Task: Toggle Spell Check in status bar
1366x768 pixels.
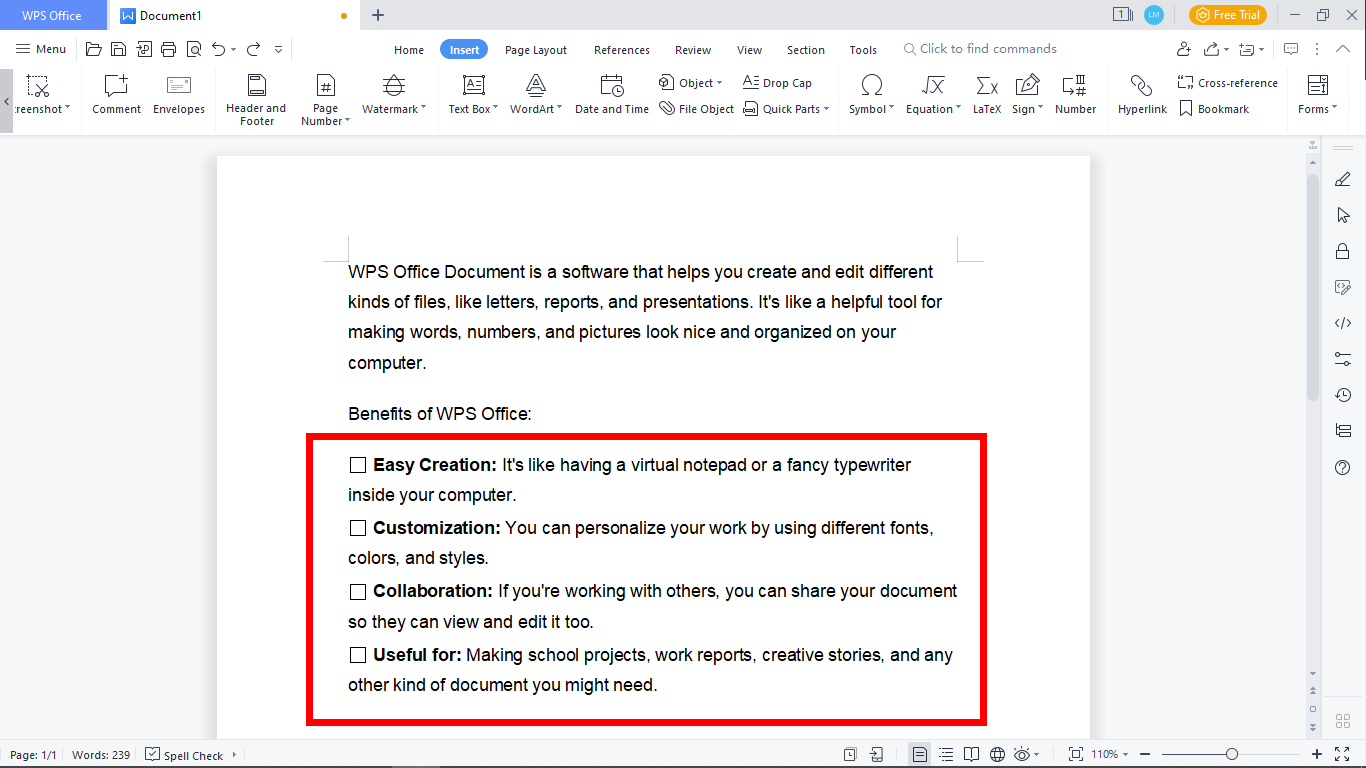Action: coord(184,755)
